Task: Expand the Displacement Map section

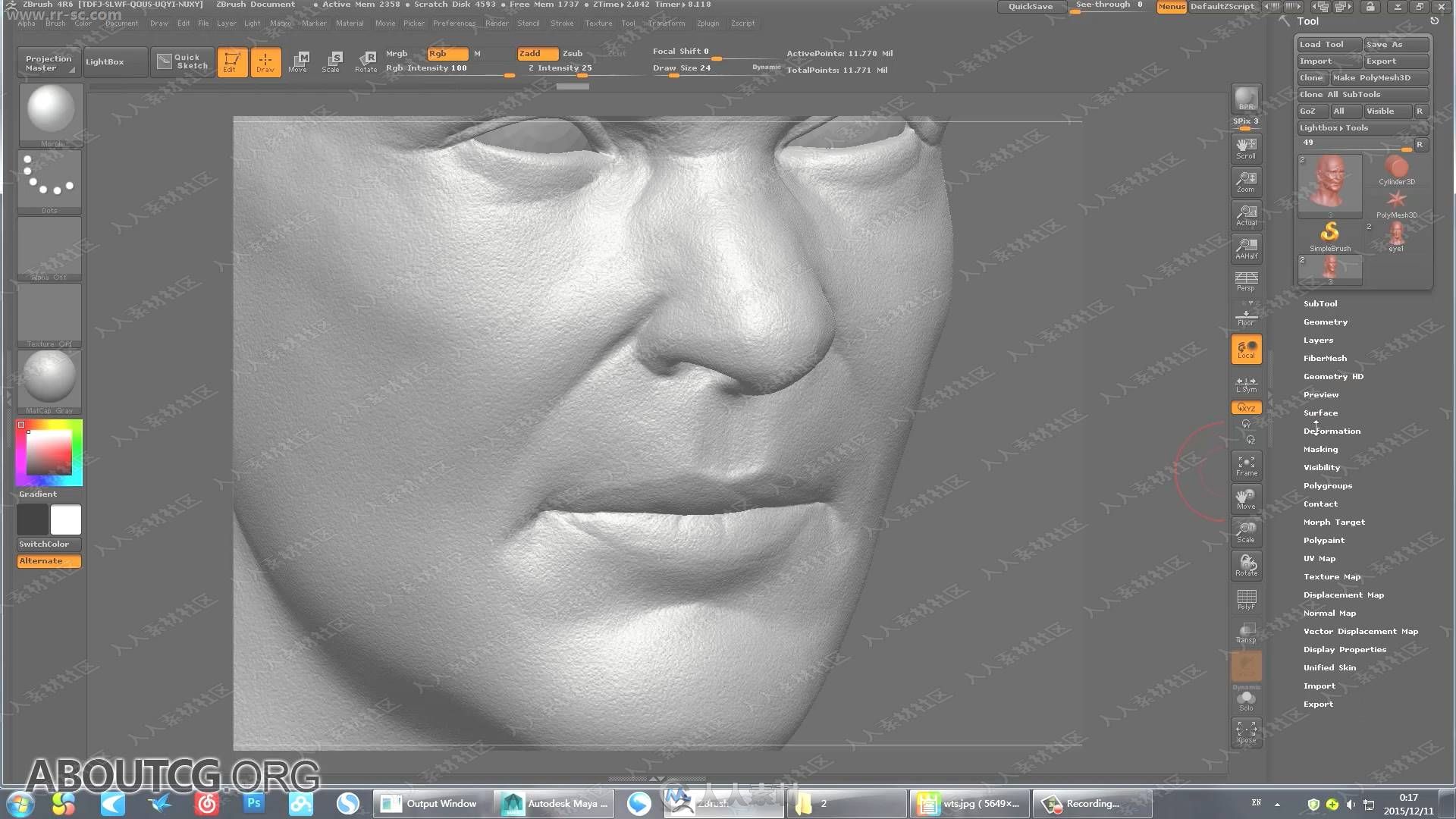Action: coord(1344,594)
